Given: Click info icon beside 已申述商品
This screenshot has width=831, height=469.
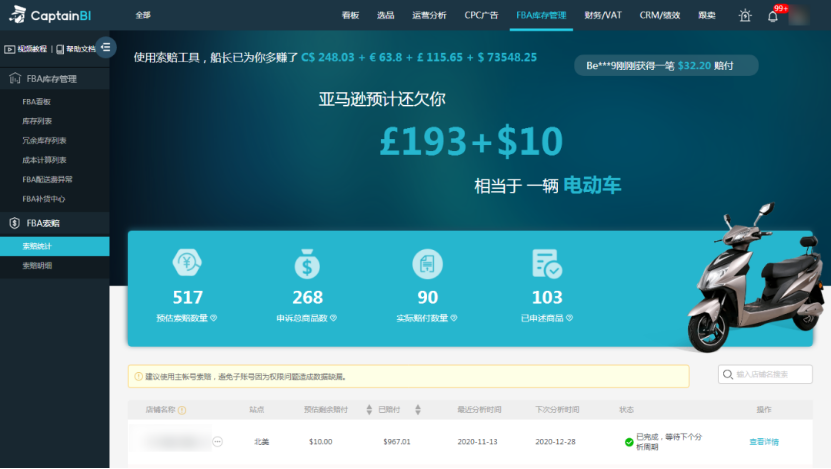Looking at the screenshot, I should click(x=569, y=318).
